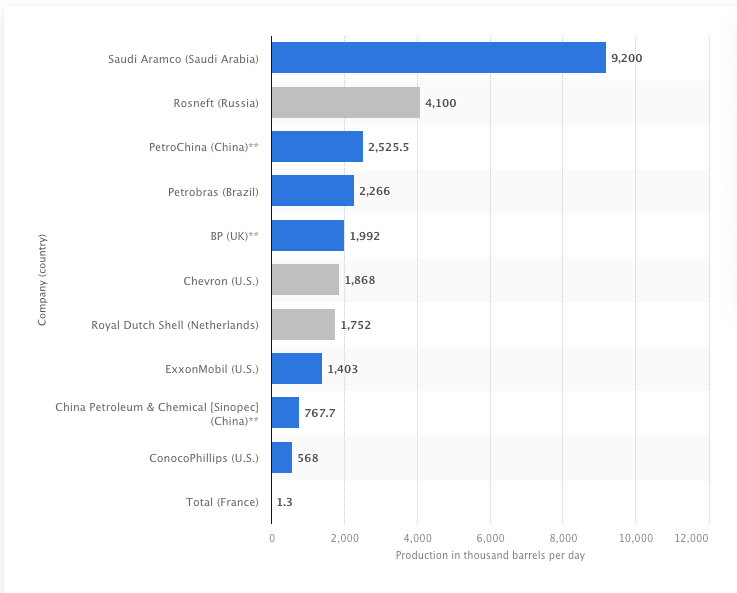This screenshot has height=593, width=737.
Task: Click the 'Royal Dutch Shell (Netherlands)' label
Action: (x=175, y=325)
